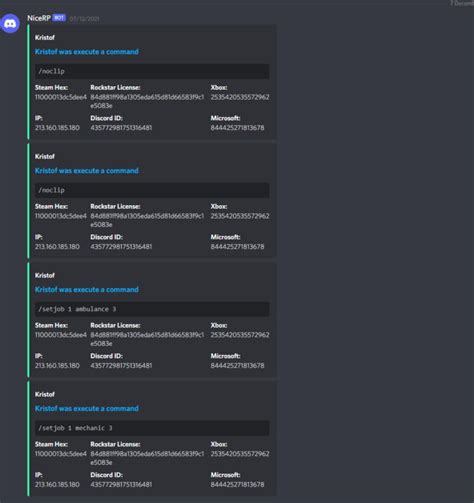Open the first "Kristof was execute a command" link
This screenshot has height=503, width=474.
(x=87, y=52)
